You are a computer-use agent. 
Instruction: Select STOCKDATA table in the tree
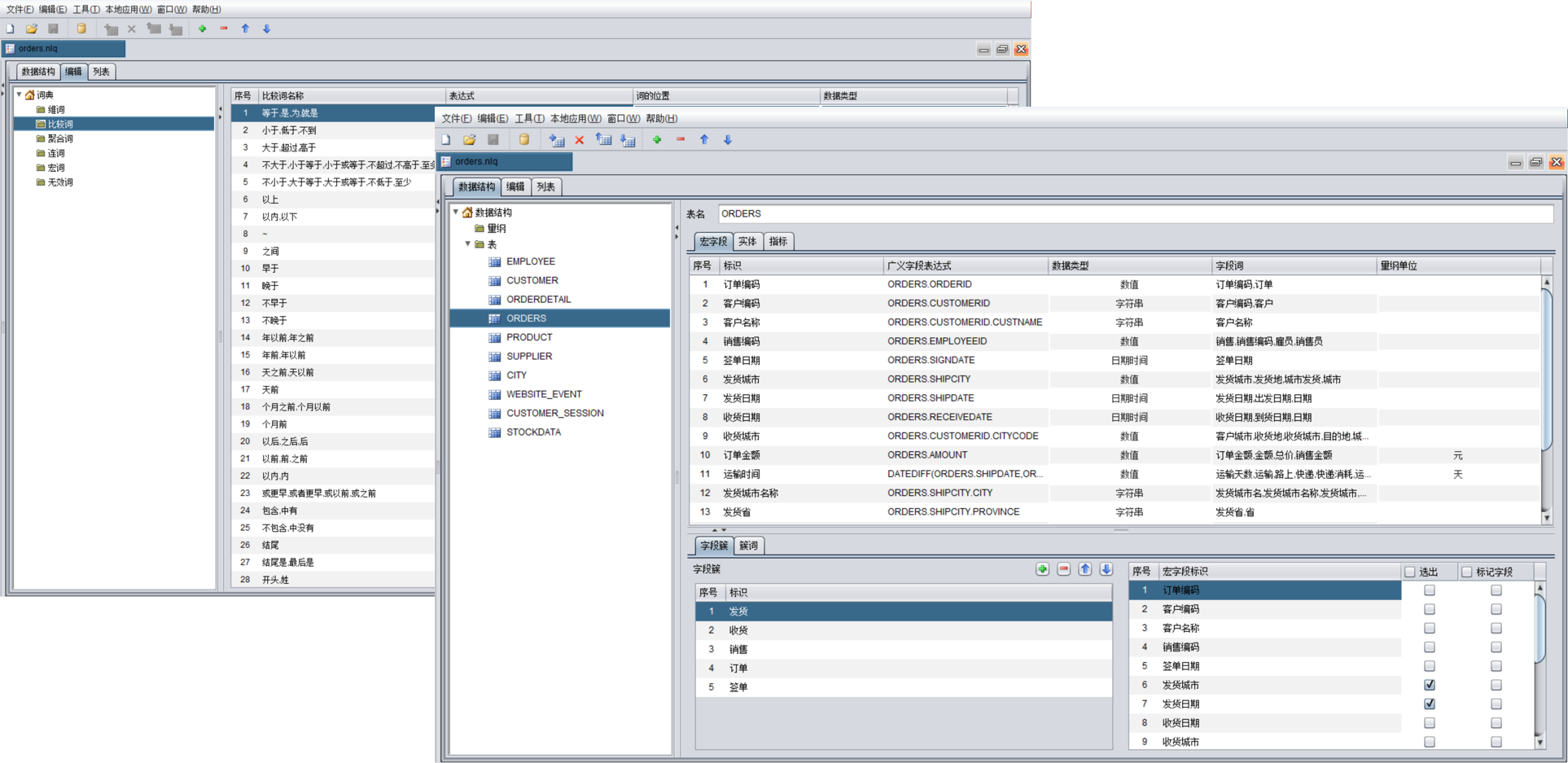point(533,432)
